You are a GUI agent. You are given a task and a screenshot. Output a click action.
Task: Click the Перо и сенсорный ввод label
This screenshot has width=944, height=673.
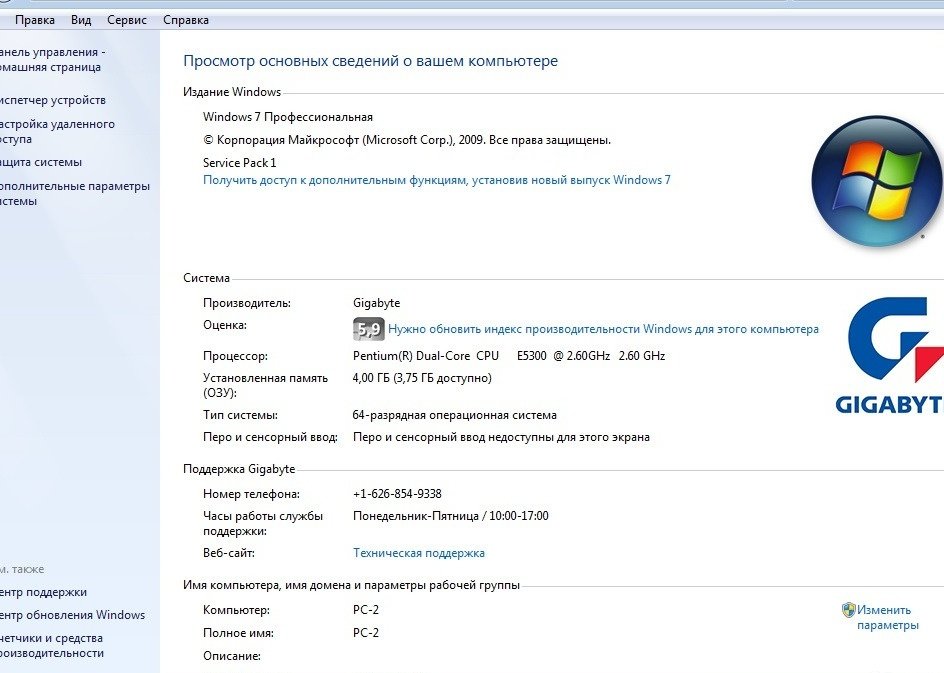pos(270,438)
